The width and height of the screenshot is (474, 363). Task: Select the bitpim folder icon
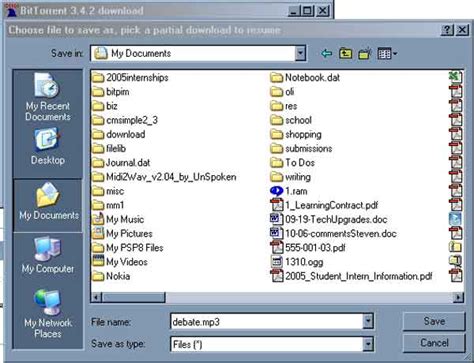point(98,92)
